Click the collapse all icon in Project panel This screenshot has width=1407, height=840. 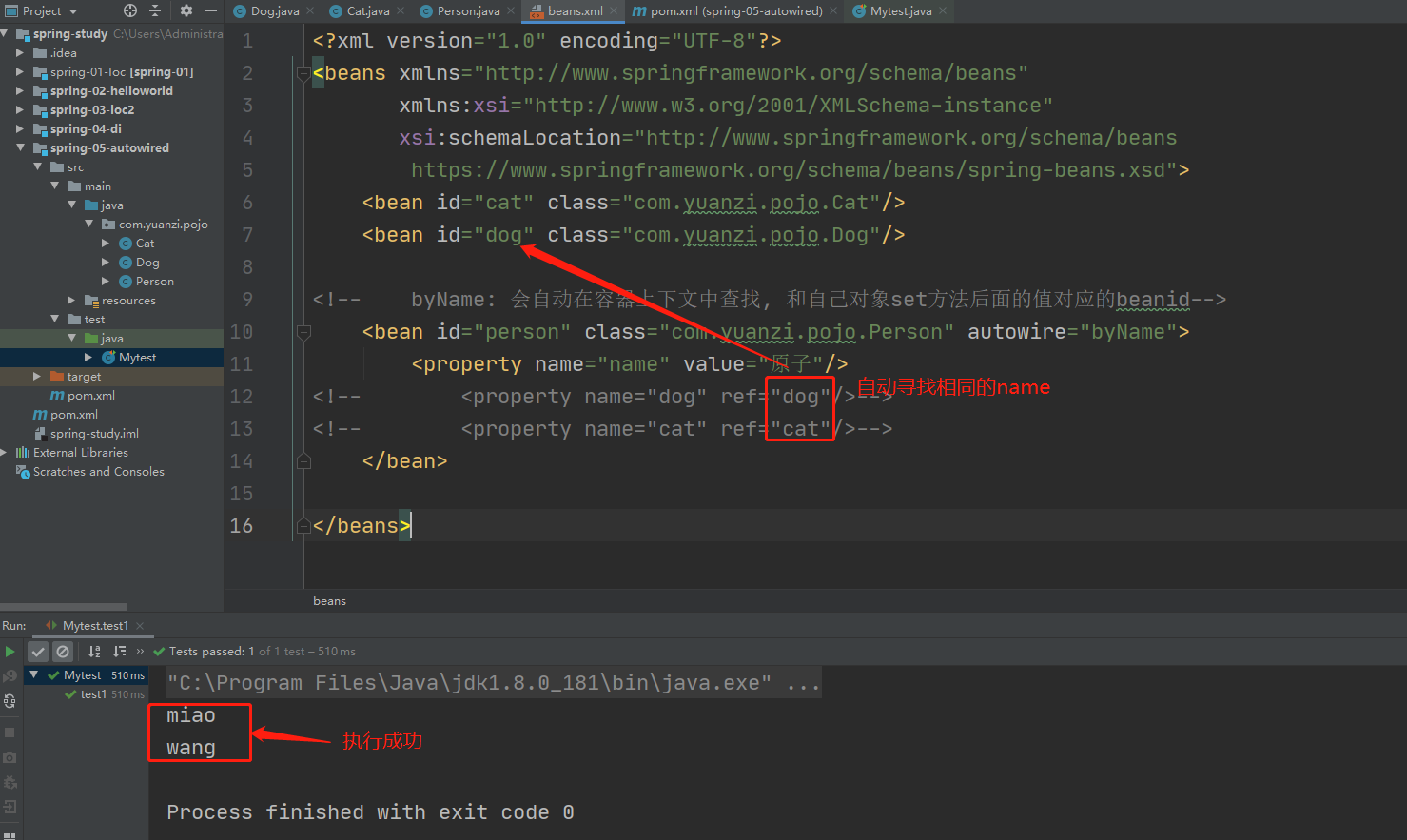[155, 10]
